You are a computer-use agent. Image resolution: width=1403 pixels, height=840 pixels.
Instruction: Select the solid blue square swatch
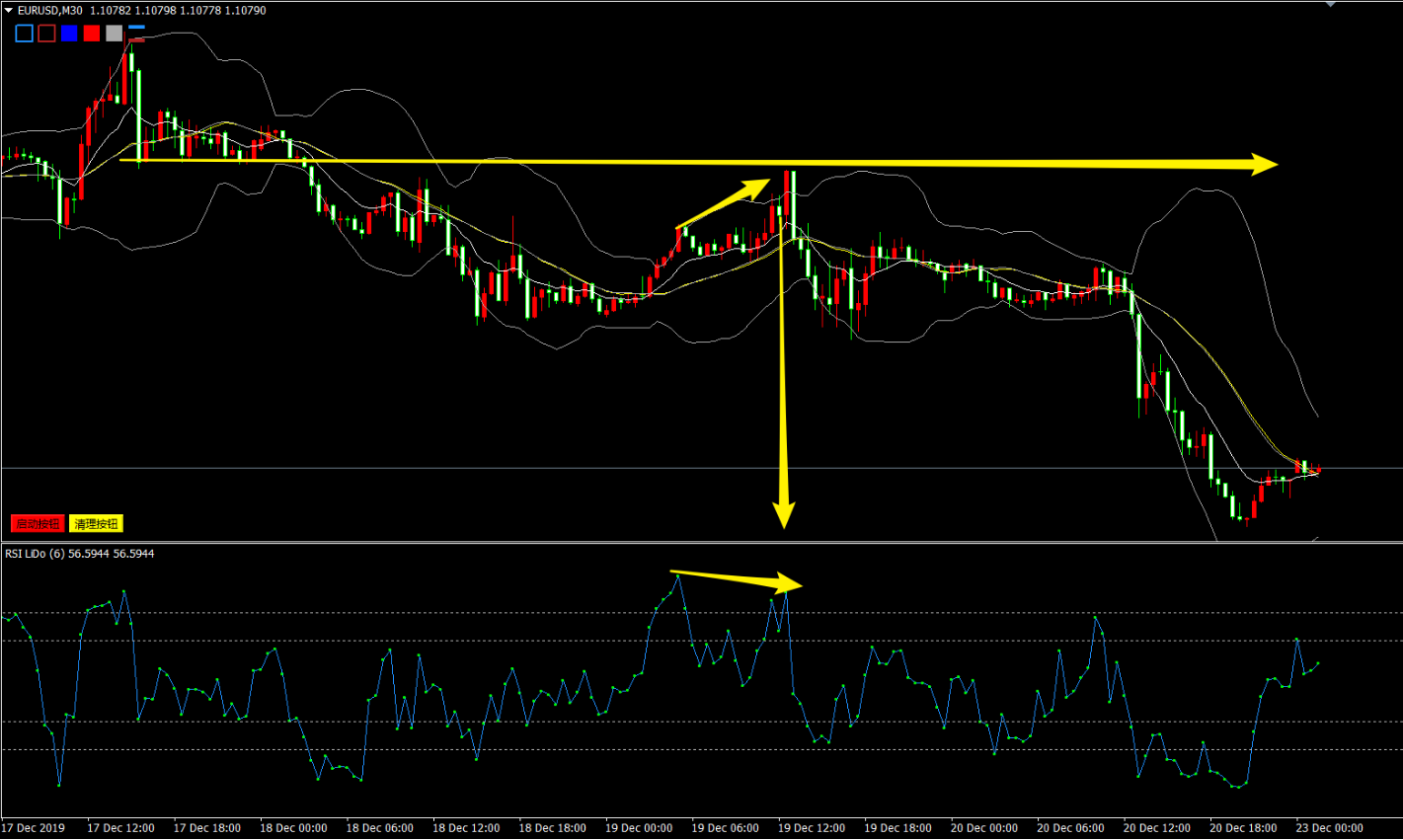click(x=69, y=34)
